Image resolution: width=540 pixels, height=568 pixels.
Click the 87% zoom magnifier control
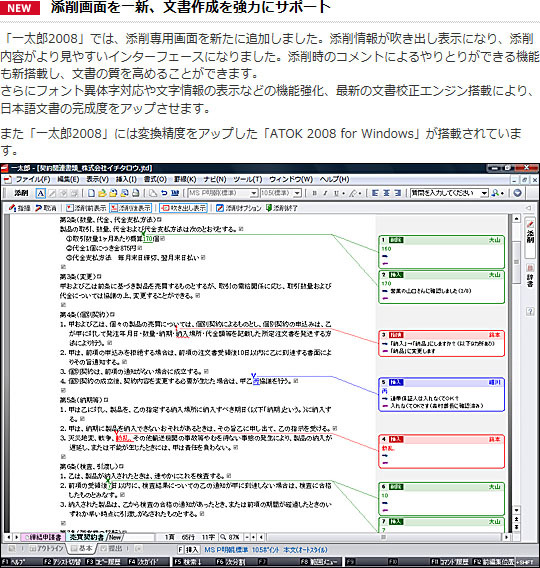(x=230, y=537)
